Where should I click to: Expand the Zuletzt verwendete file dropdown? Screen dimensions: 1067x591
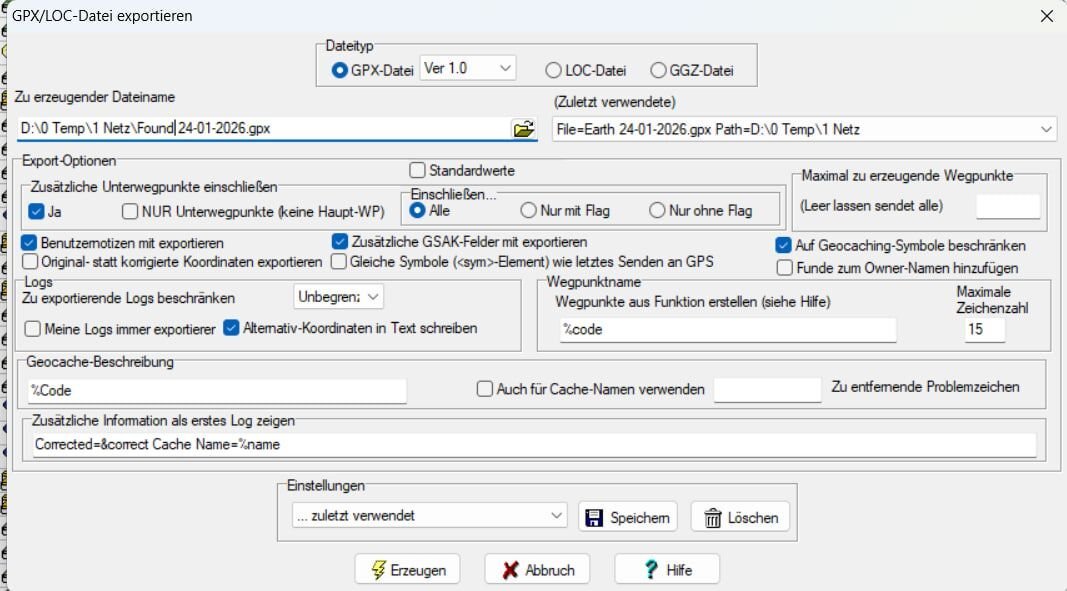click(1046, 129)
